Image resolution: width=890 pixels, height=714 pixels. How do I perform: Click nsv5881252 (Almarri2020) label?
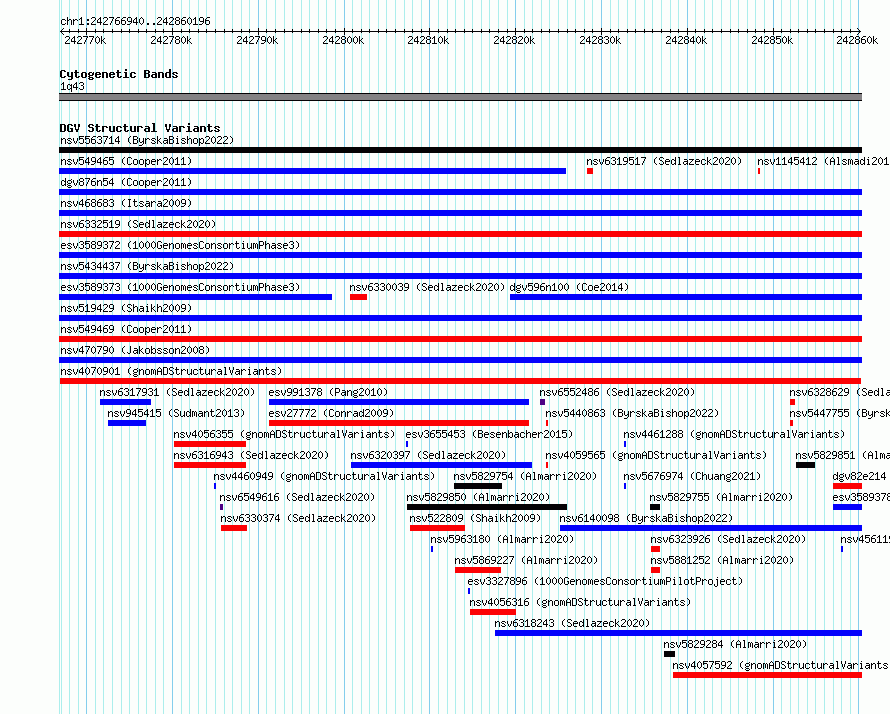point(722,560)
